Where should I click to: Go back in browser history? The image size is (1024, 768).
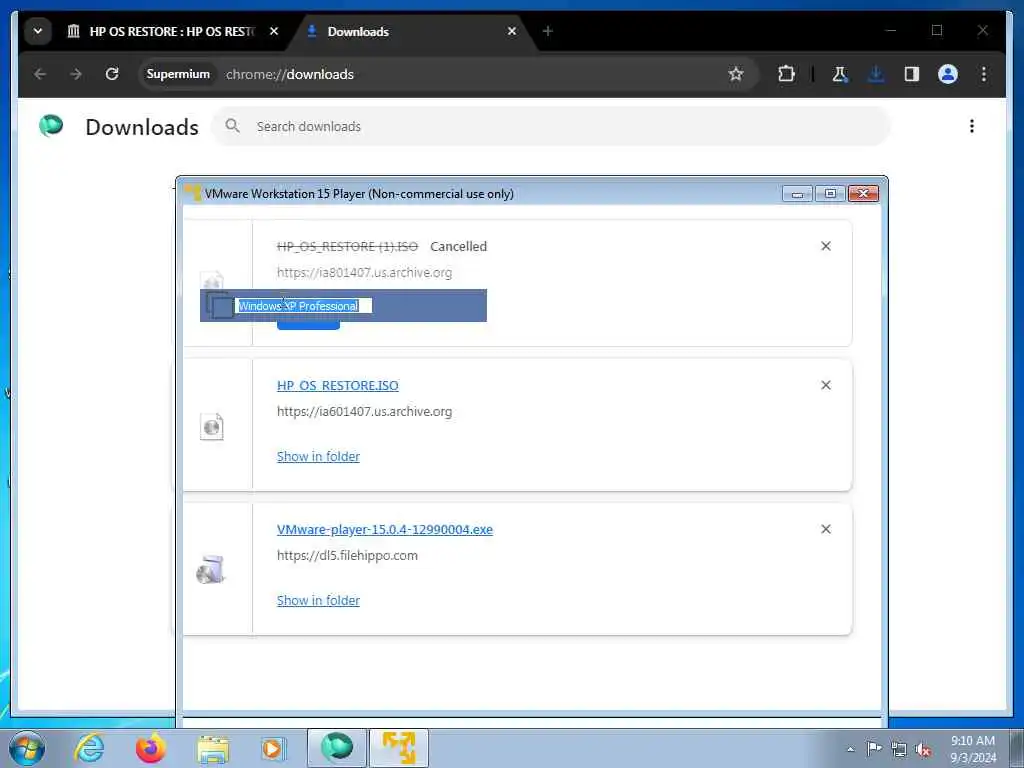click(x=40, y=74)
